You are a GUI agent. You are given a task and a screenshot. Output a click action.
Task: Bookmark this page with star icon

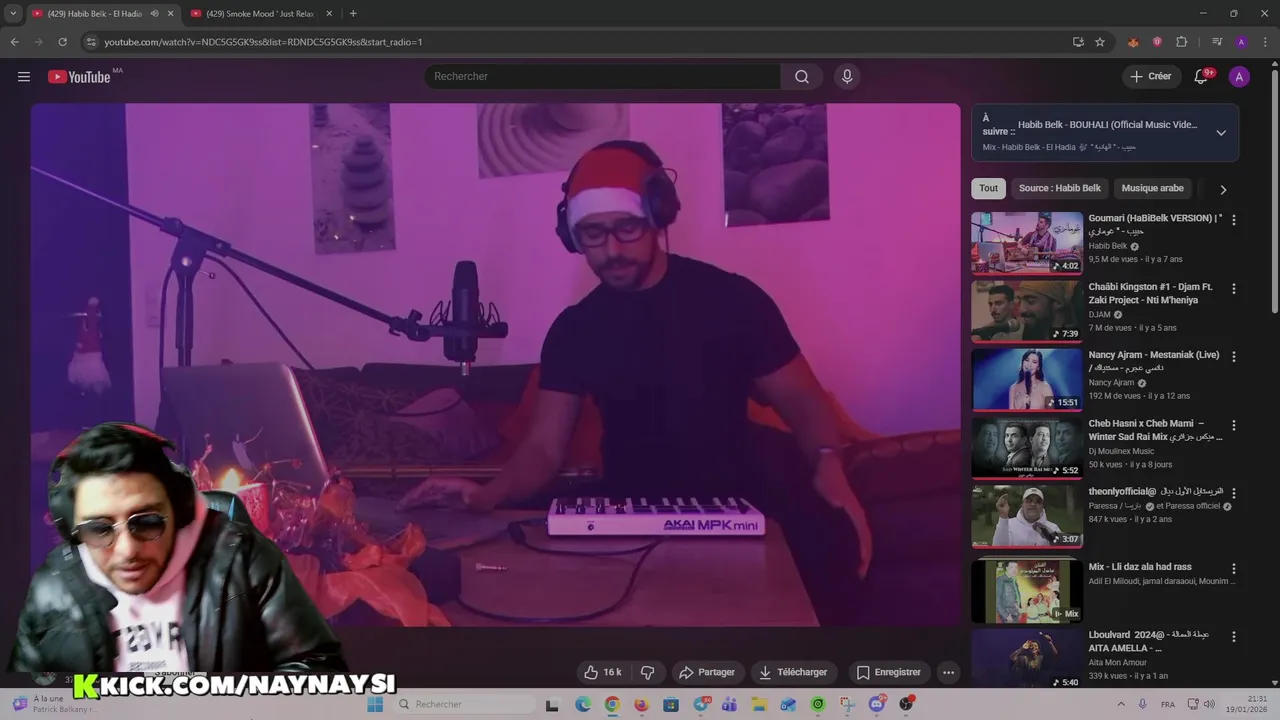[1100, 42]
